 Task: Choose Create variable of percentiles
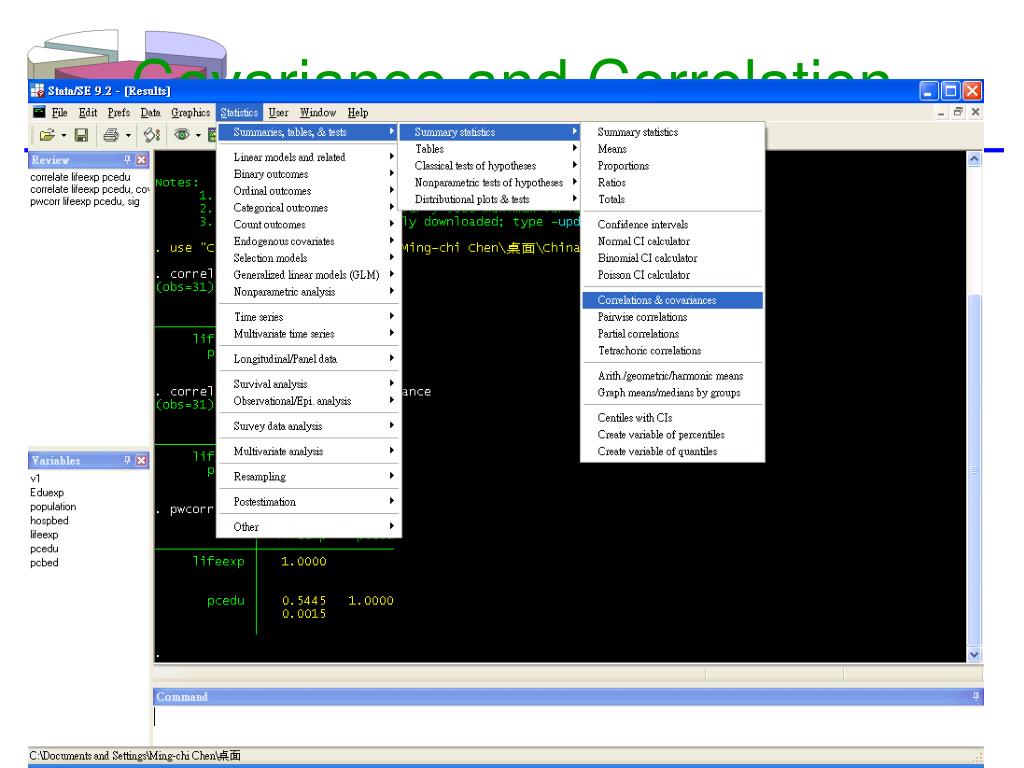click(x=672, y=434)
